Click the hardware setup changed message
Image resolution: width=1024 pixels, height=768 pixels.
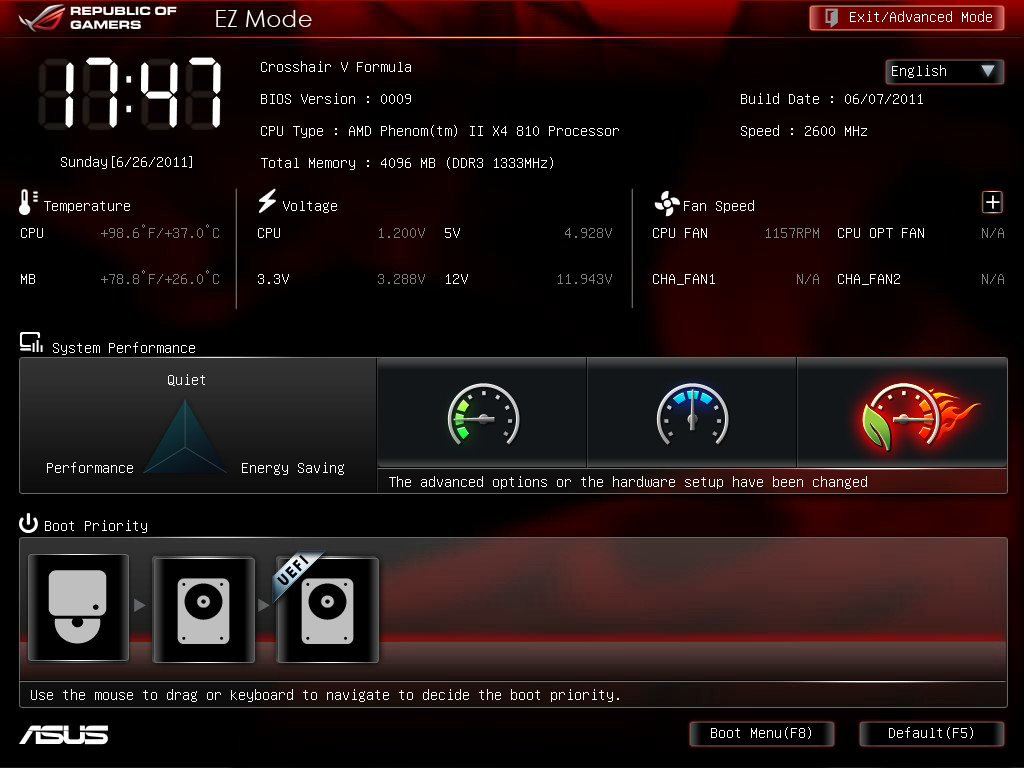[628, 482]
